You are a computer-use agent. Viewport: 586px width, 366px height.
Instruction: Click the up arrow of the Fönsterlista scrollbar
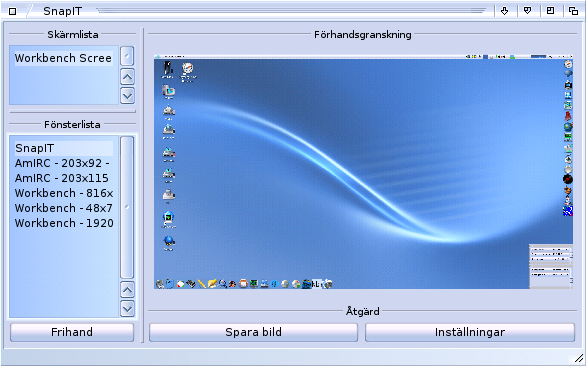[127, 290]
